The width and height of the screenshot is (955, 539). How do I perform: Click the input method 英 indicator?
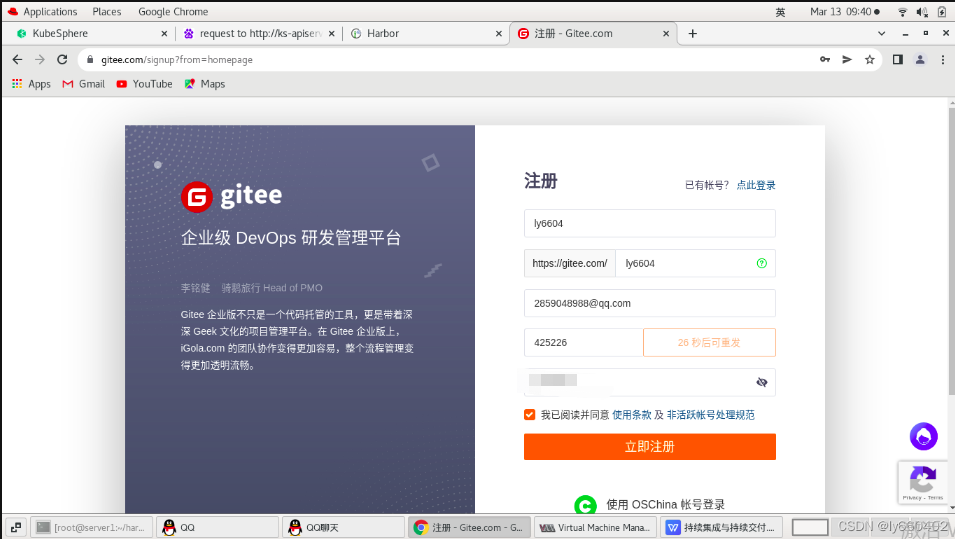(780, 12)
